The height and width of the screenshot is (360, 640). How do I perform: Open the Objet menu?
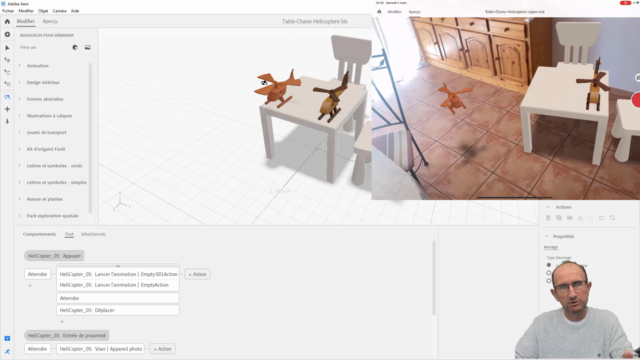pyautogui.click(x=43, y=11)
